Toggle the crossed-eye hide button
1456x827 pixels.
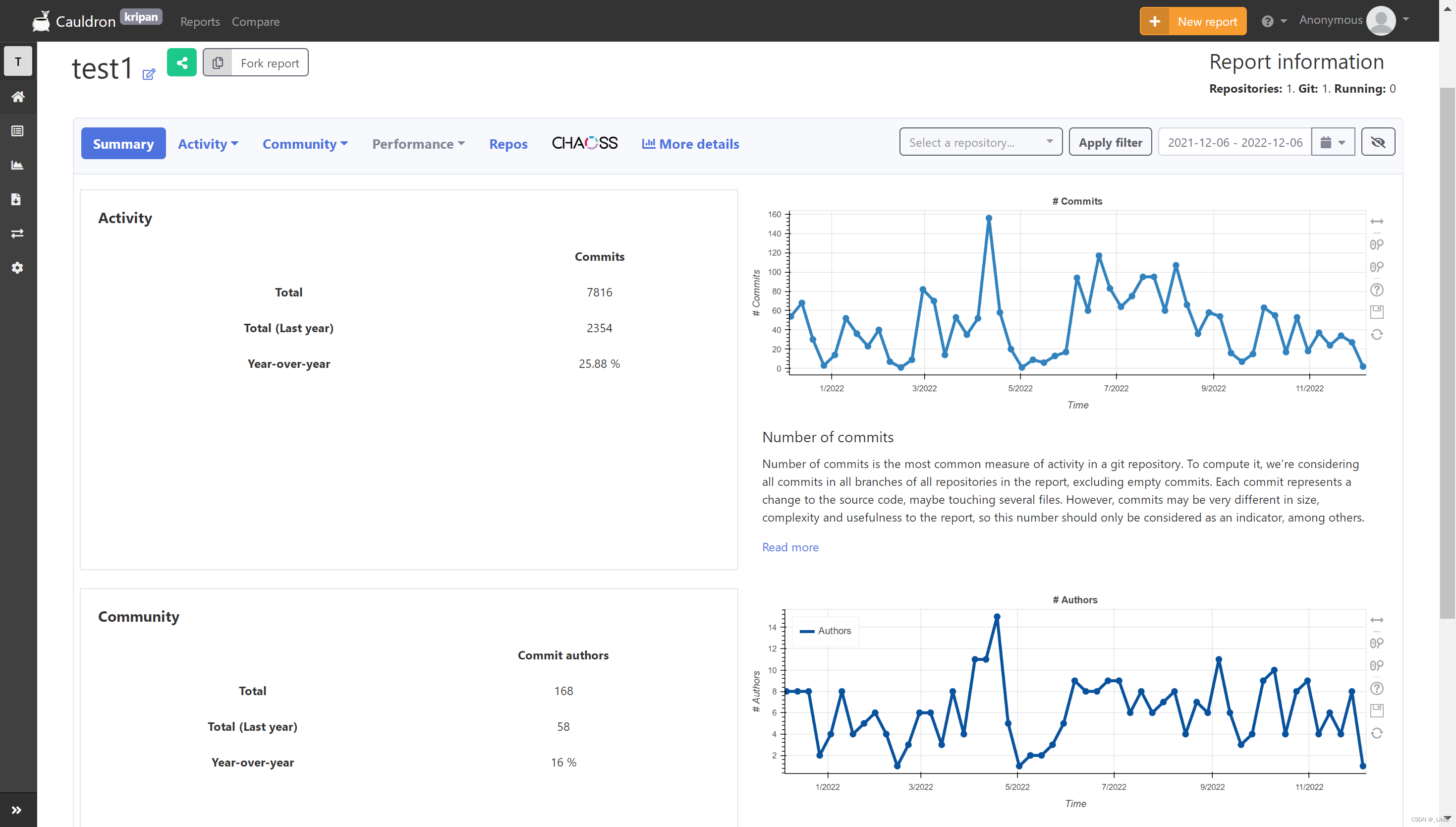[1378, 142]
